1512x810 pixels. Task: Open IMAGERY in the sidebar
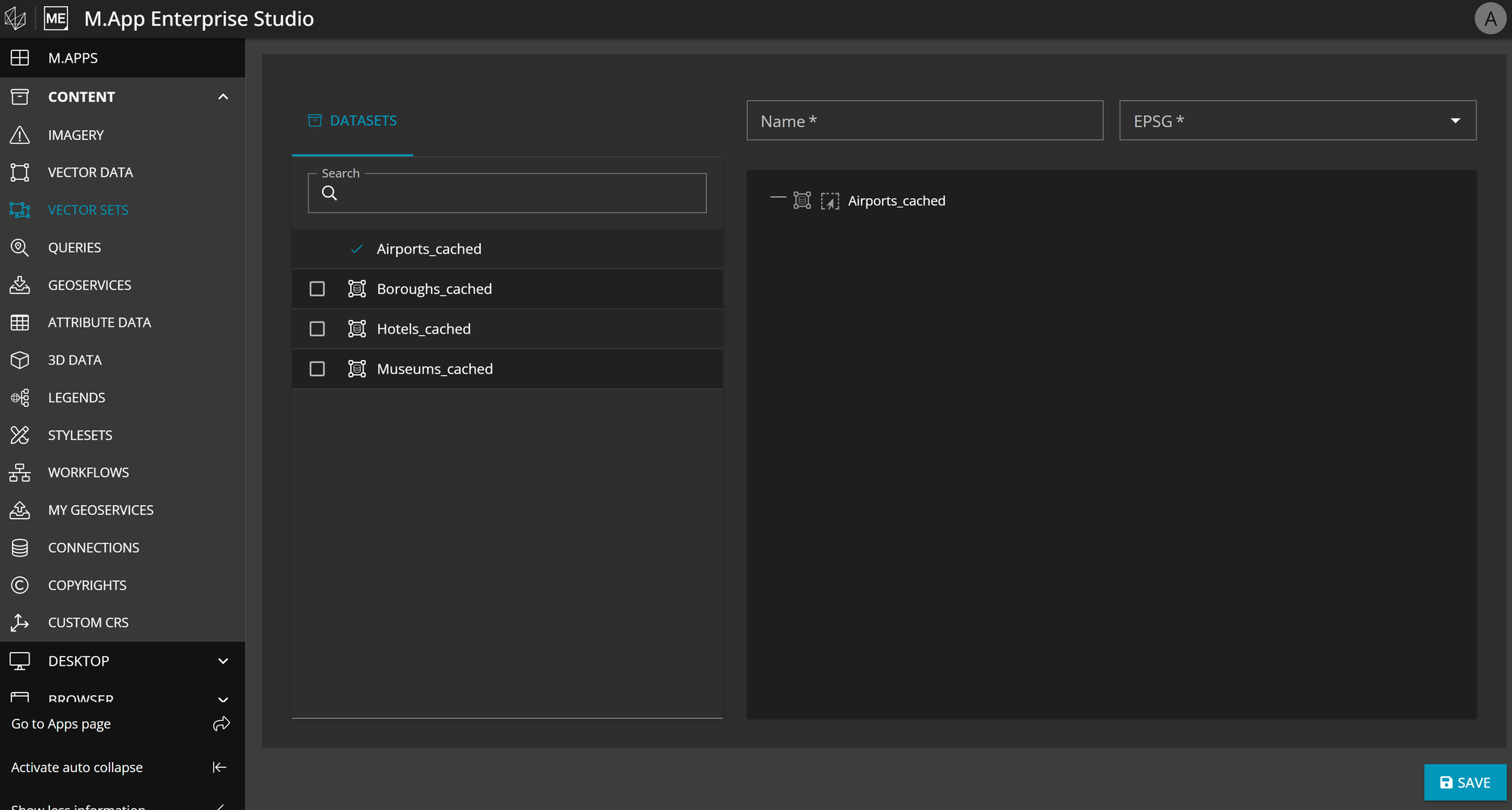76,135
